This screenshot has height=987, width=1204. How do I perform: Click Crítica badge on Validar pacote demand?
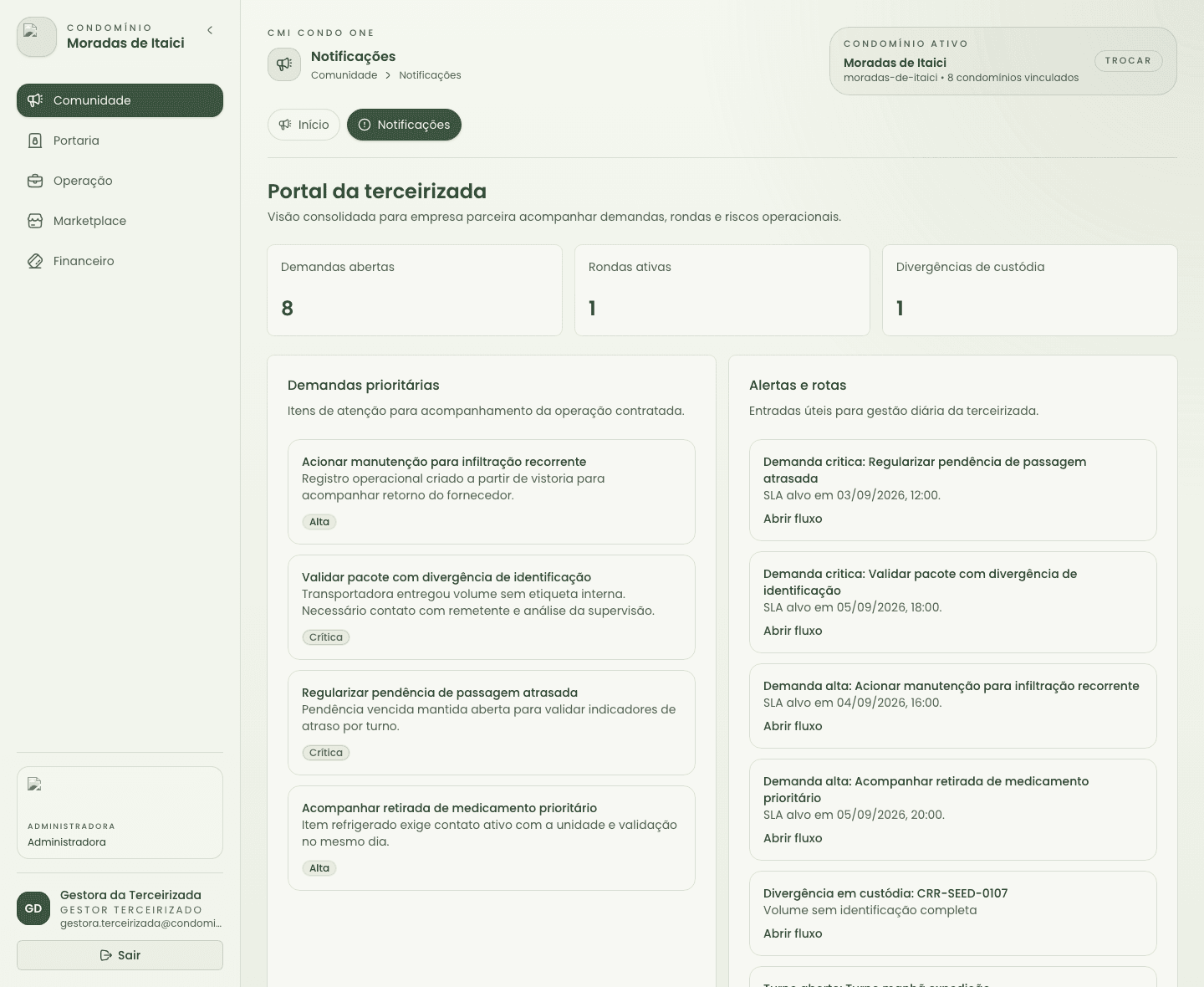click(x=326, y=637)
